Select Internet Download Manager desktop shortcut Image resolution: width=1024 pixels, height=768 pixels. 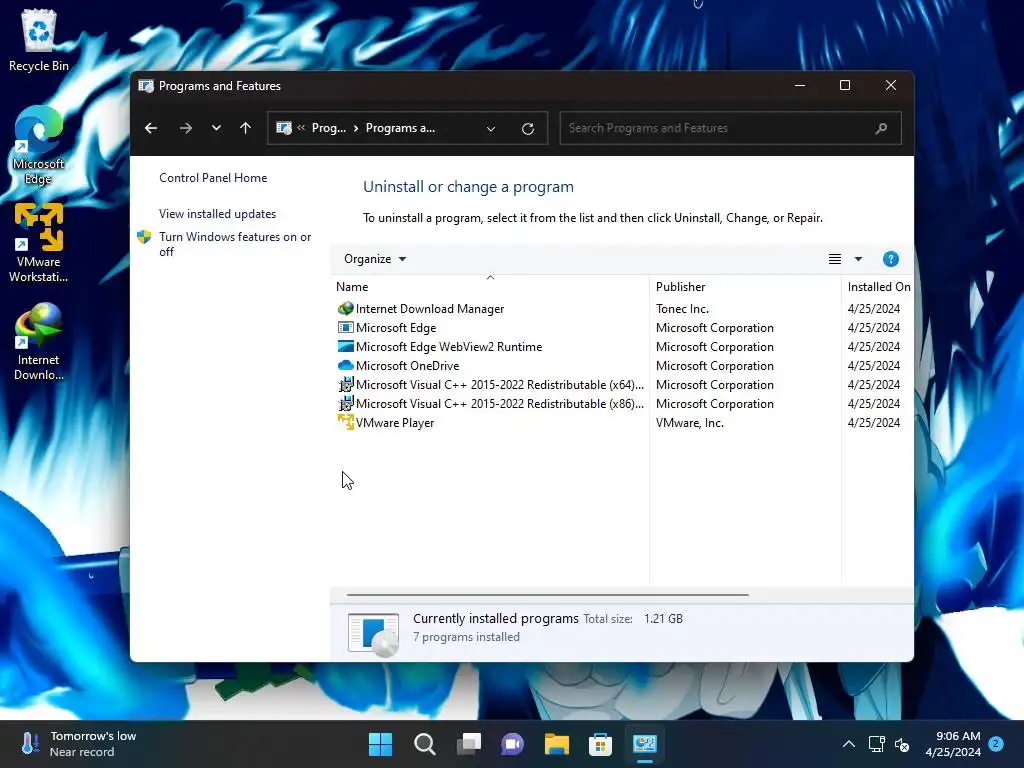[x=39, y=342]
